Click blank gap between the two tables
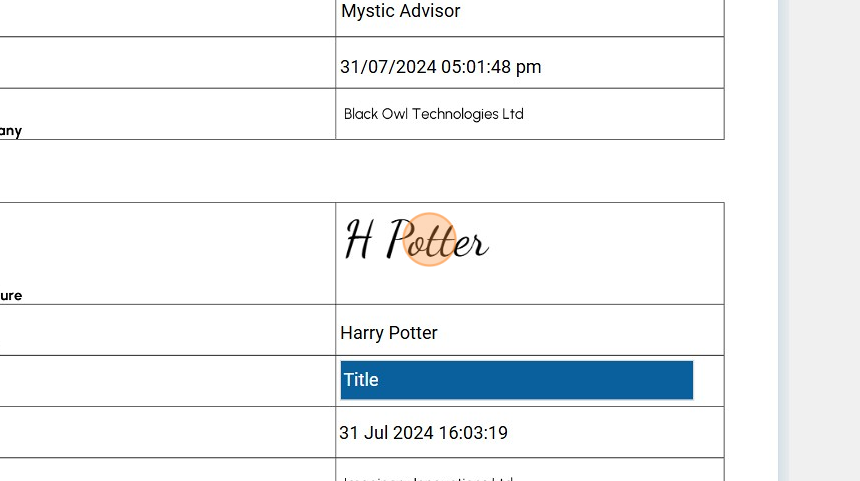 point(360,171)
